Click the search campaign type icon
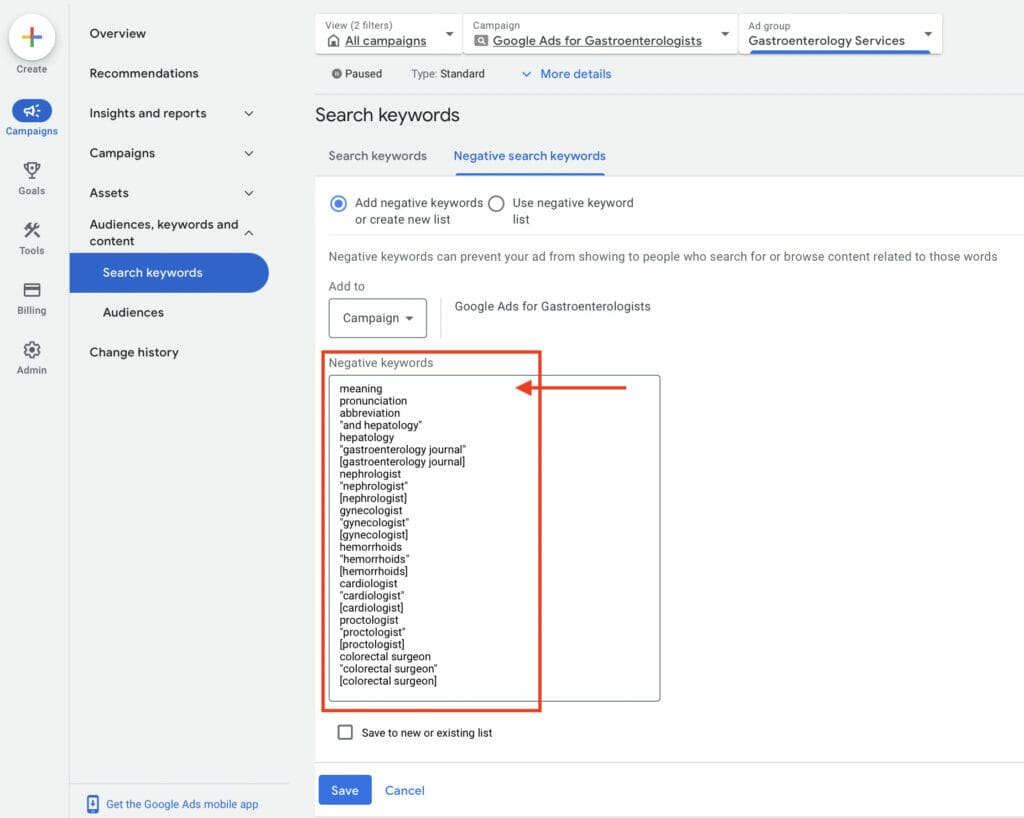The height and width of the screenshot is (818, 1024). (481, 41)
